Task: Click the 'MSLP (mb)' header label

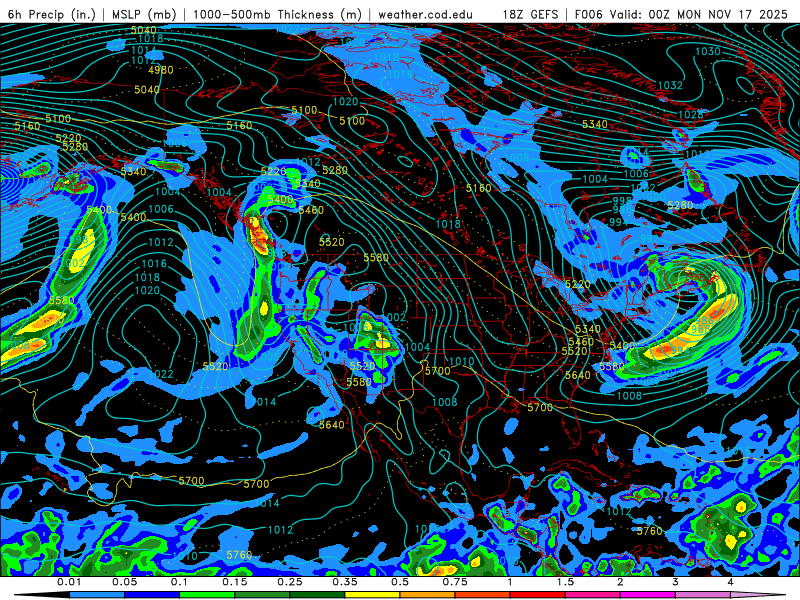Action: 143,14
